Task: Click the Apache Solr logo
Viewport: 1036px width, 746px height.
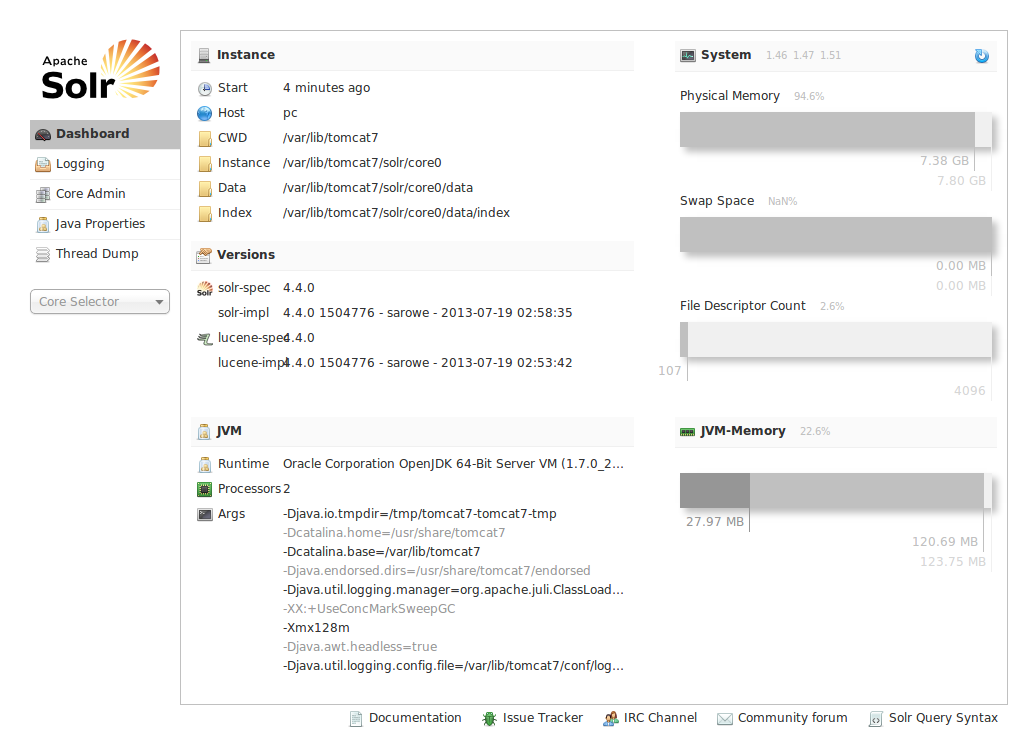Action: click(100, 69)
